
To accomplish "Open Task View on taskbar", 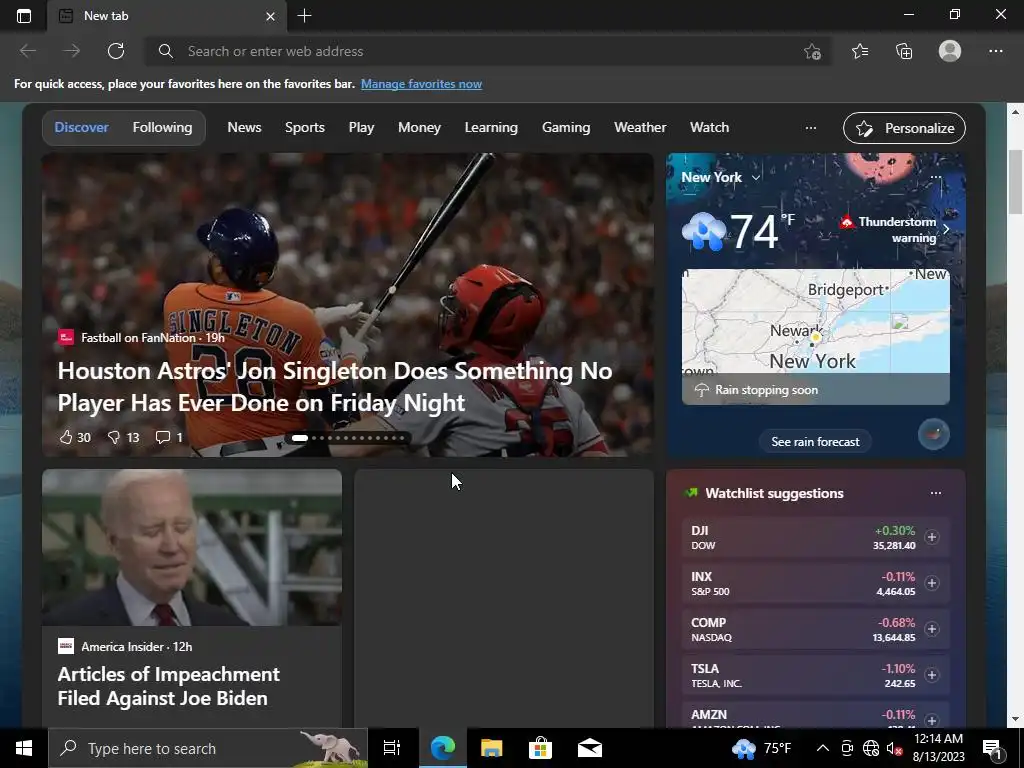I will (x=392, y=748).
